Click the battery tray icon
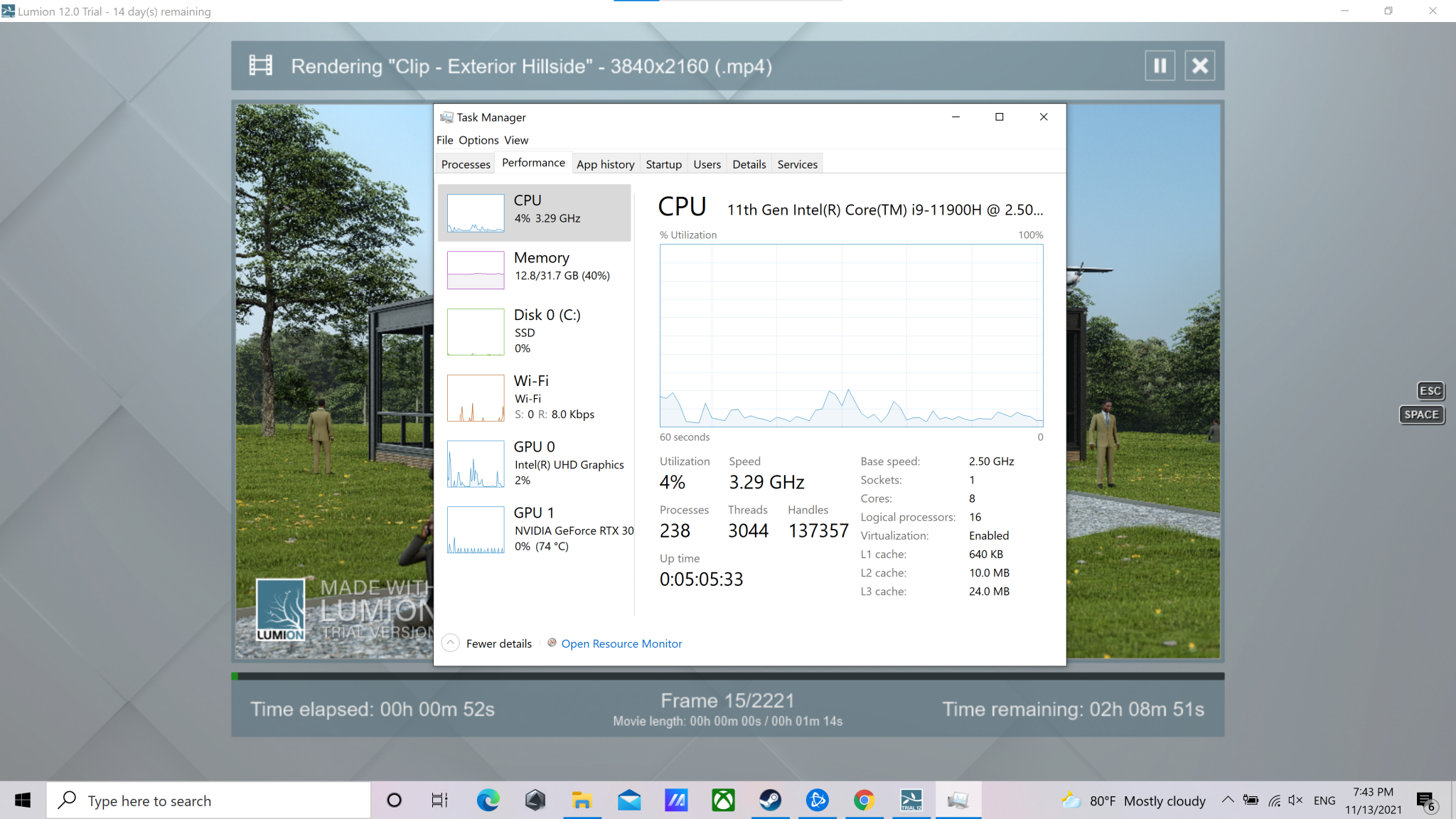The width and height of the screenshot is (1456, 819). tap(1251, 800)
